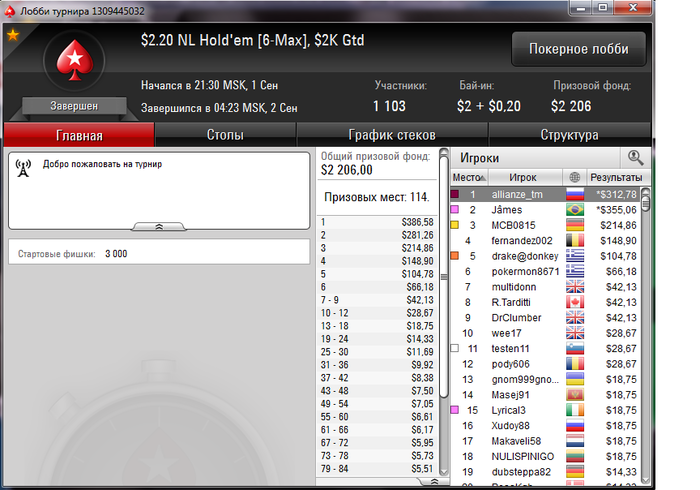Sort players by Место column header
Screen dimensions: 700x490
[x=469, y=178]
